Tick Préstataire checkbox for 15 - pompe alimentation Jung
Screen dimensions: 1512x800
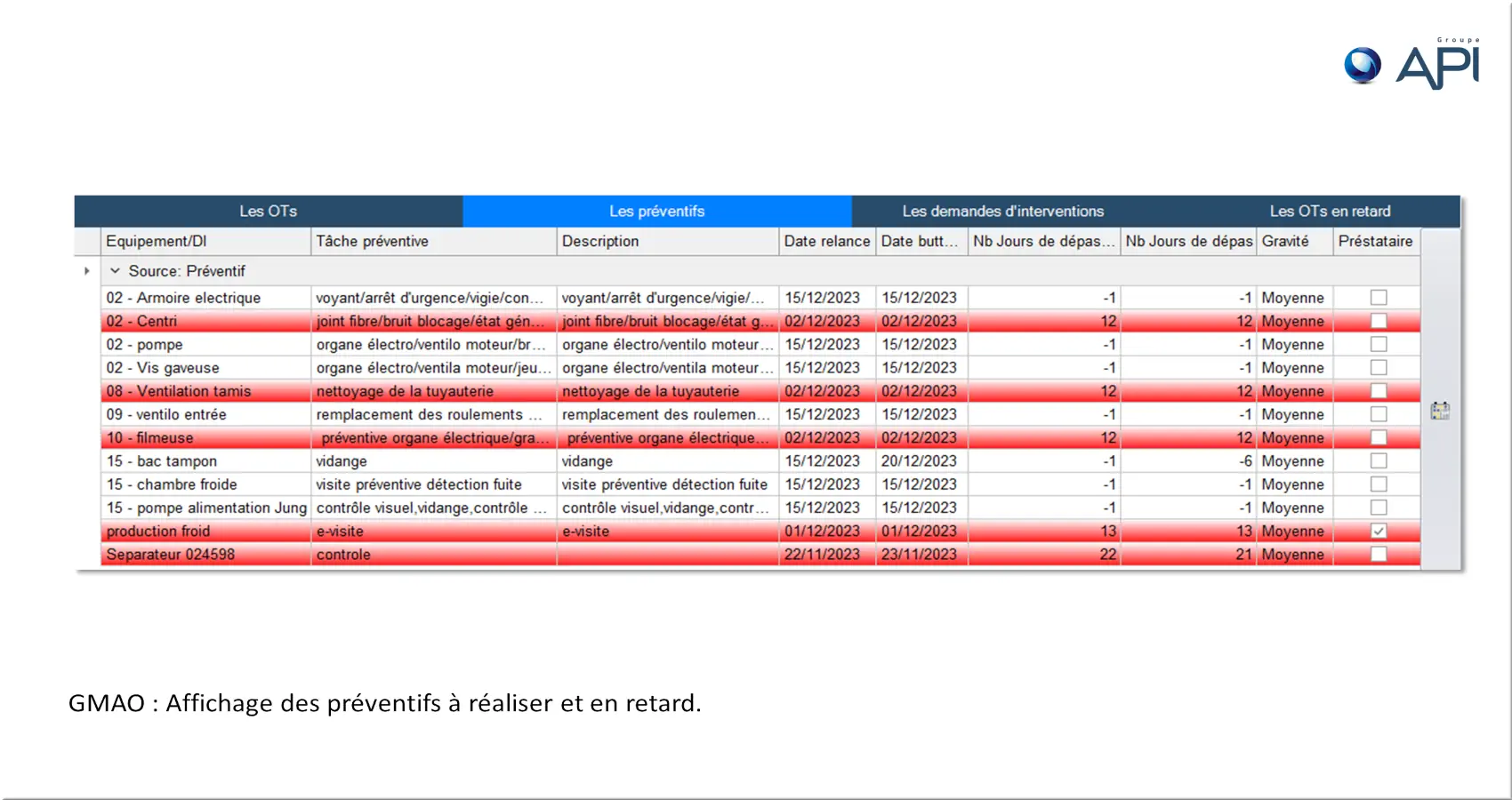point(1379,508)
